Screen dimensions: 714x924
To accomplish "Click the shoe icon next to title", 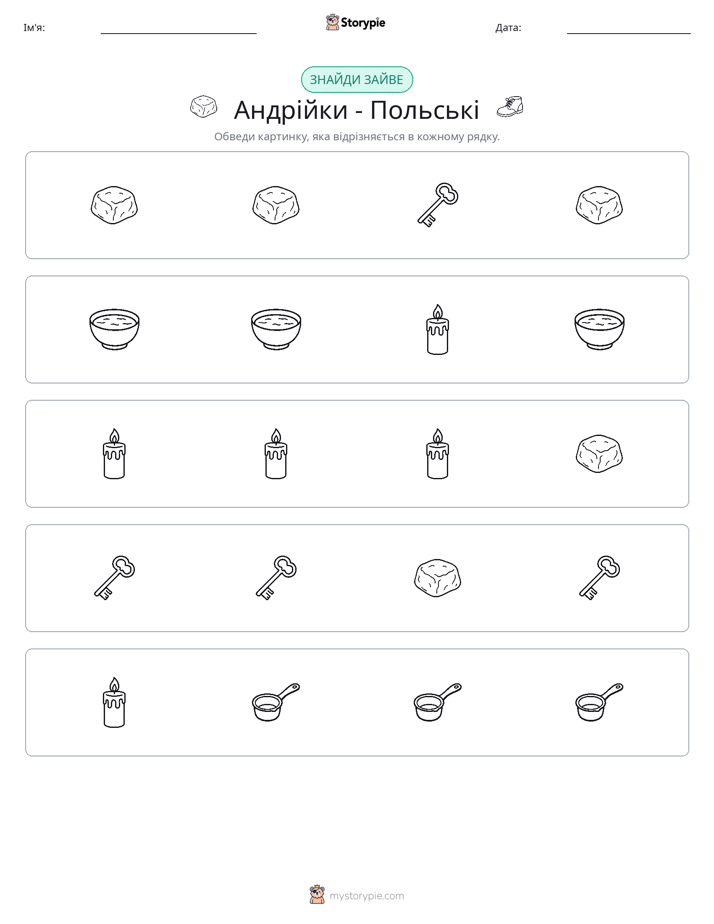I will 510,107.
